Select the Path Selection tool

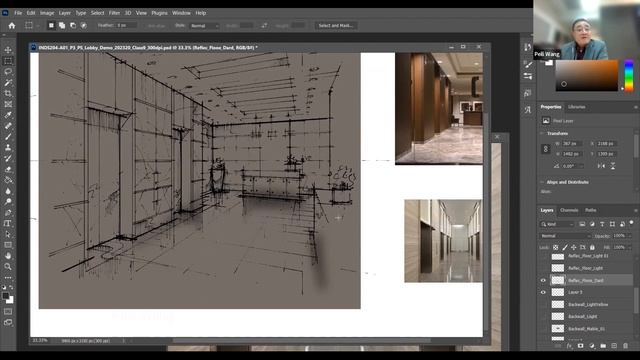pos(8,234)
